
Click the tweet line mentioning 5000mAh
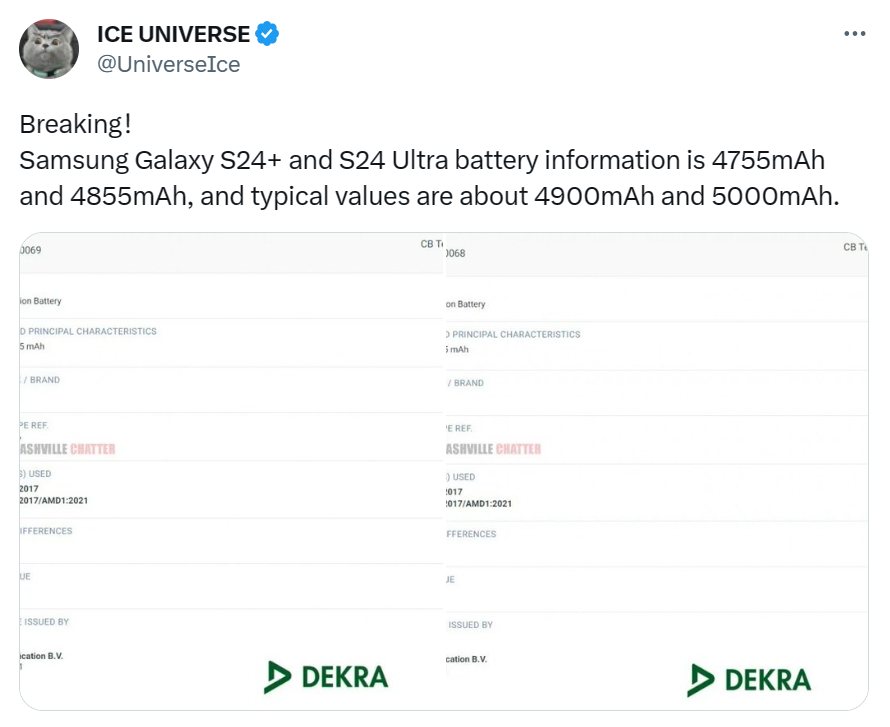pos(429,195)
